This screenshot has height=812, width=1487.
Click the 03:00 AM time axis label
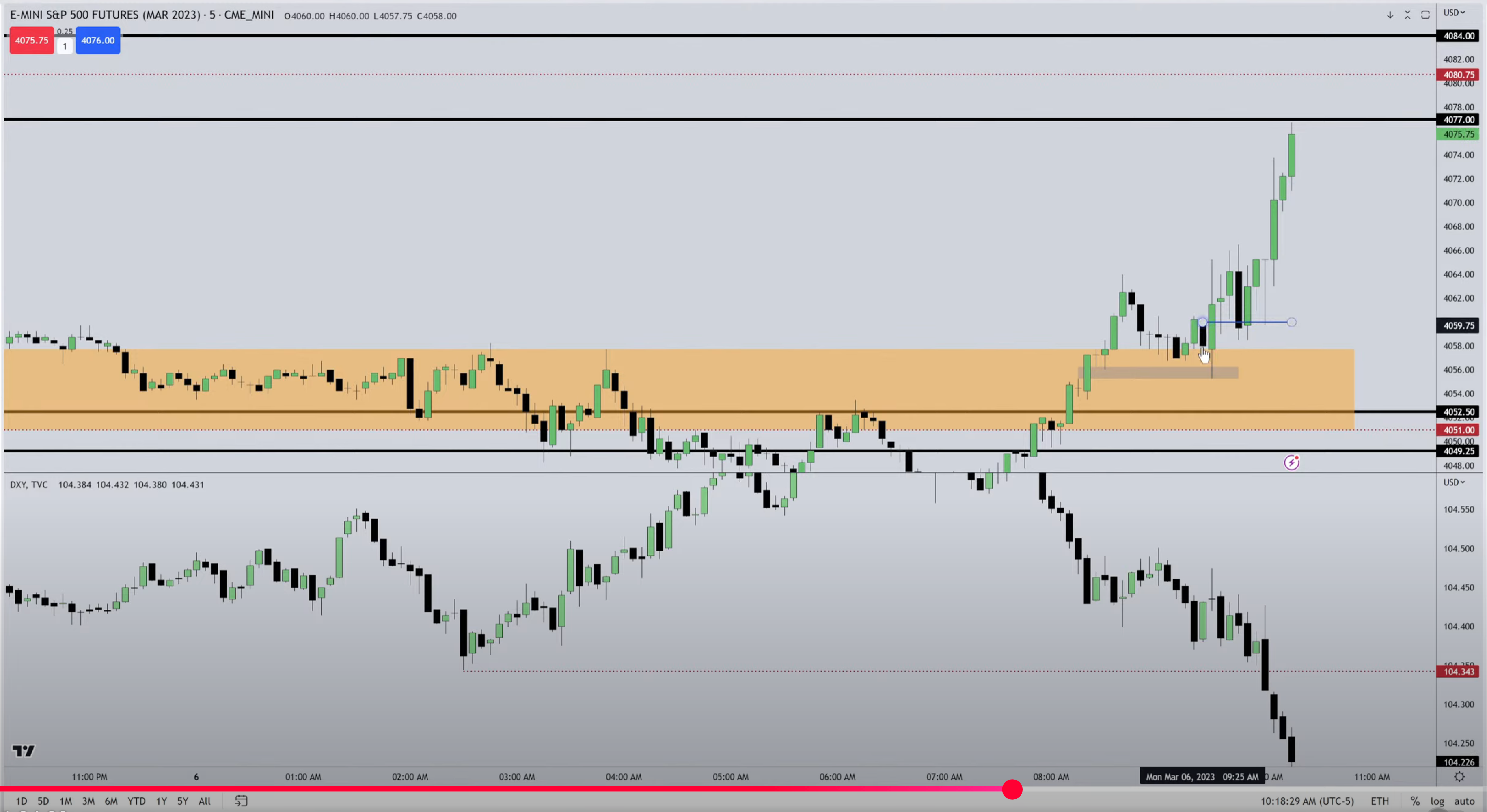[517, 777]
